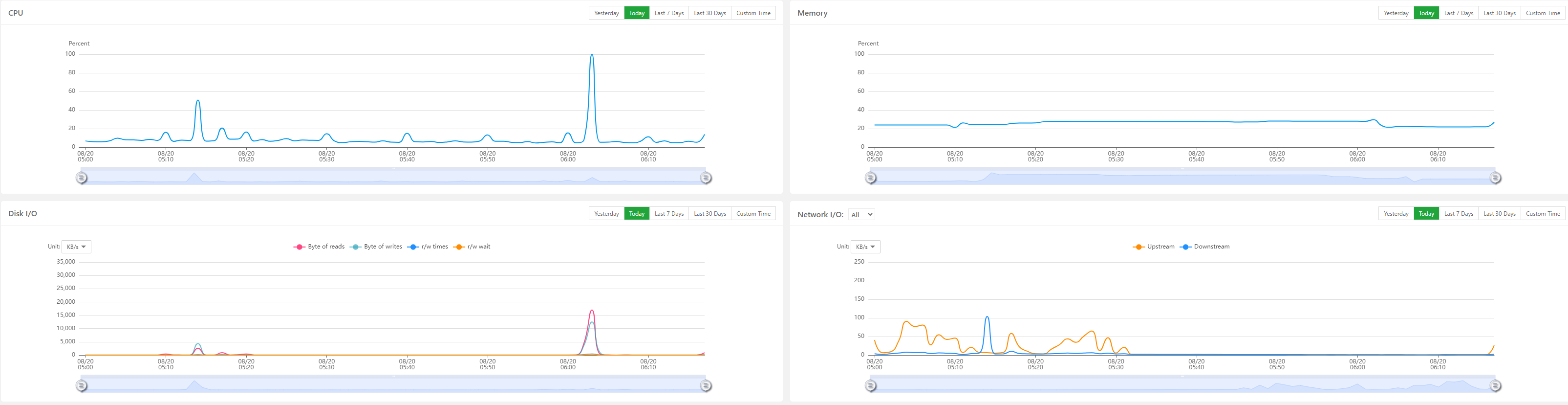Switch Memory panel to Last 7 Days

pyautogui.click(x=1459, y=13)
